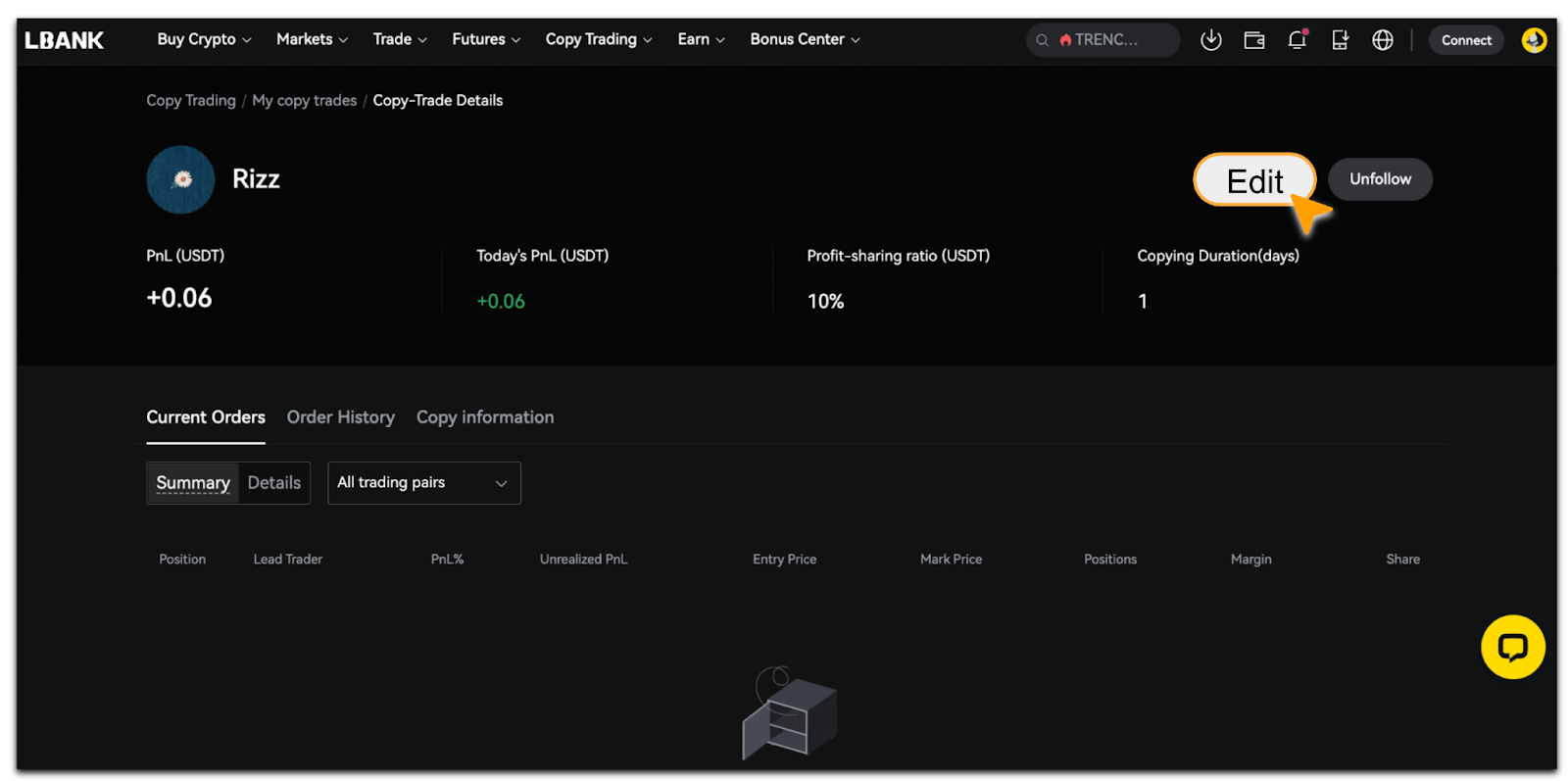Click the Lead Trader column header
The width and height of the screenshot is (1568, 781).
pyautogui.click(x=288, y=560)
